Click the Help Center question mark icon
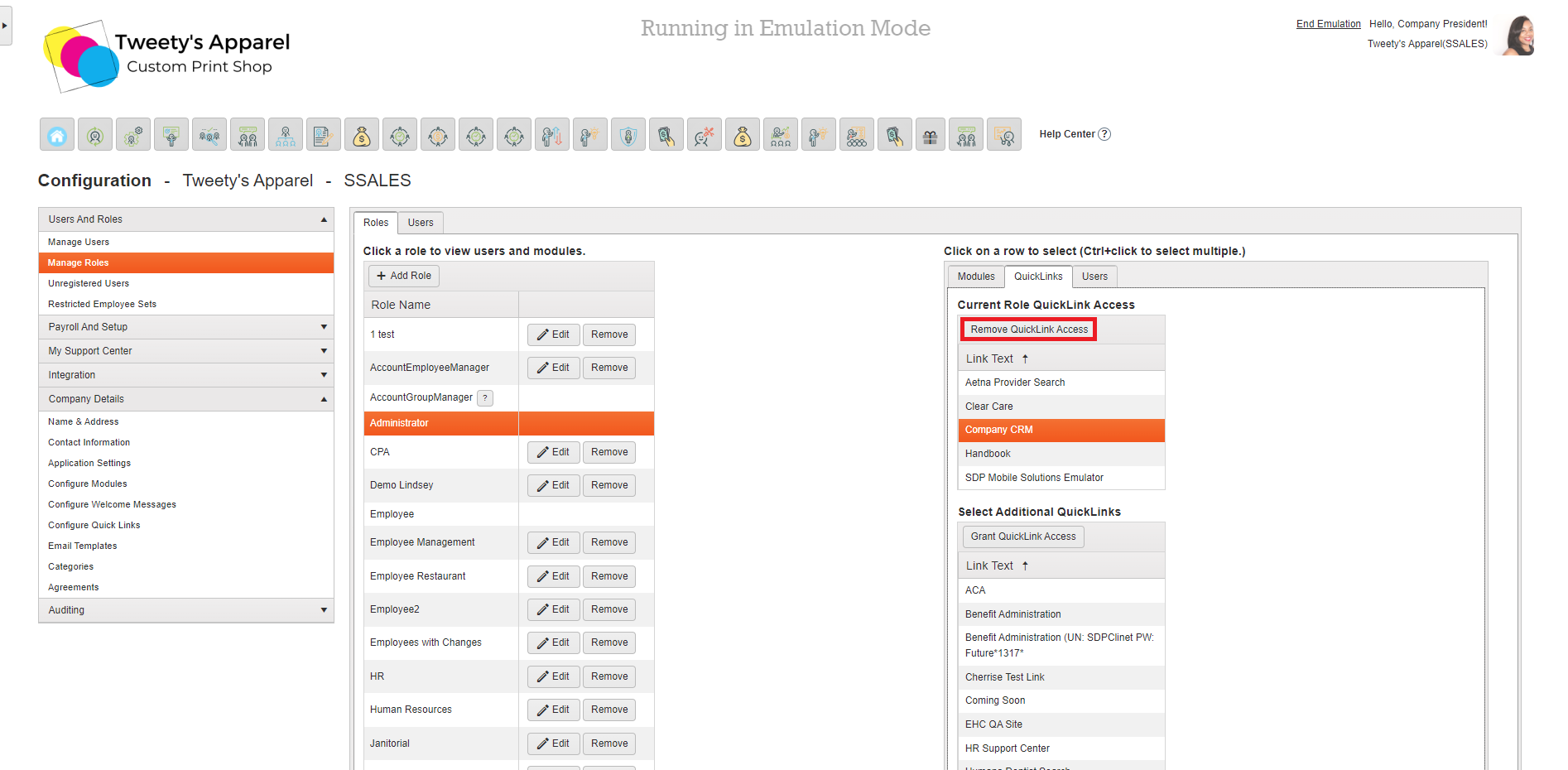 click(x=1104, y=134)
